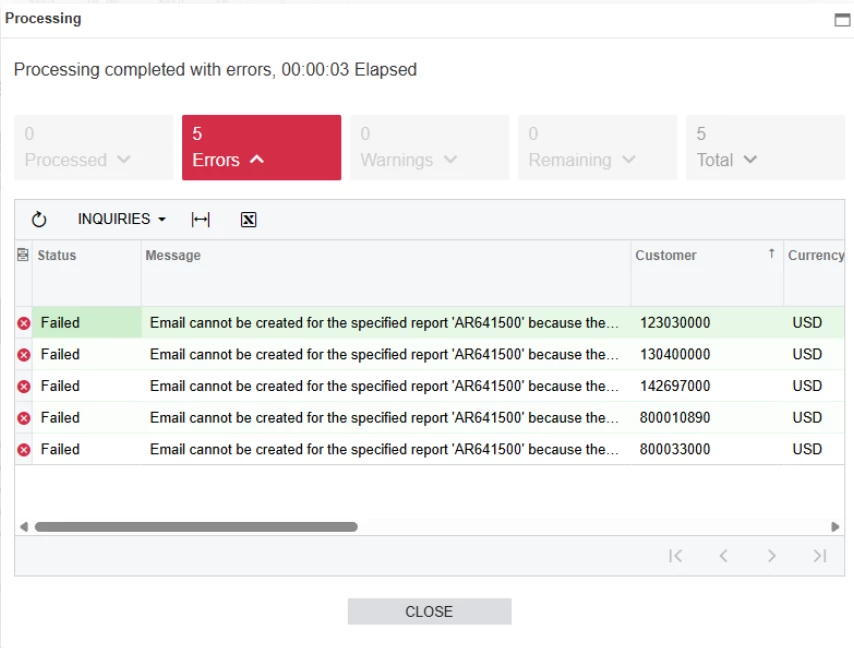Sort by the Customer column header
Viewport: 854px width, 648px height.
(707, 273)
